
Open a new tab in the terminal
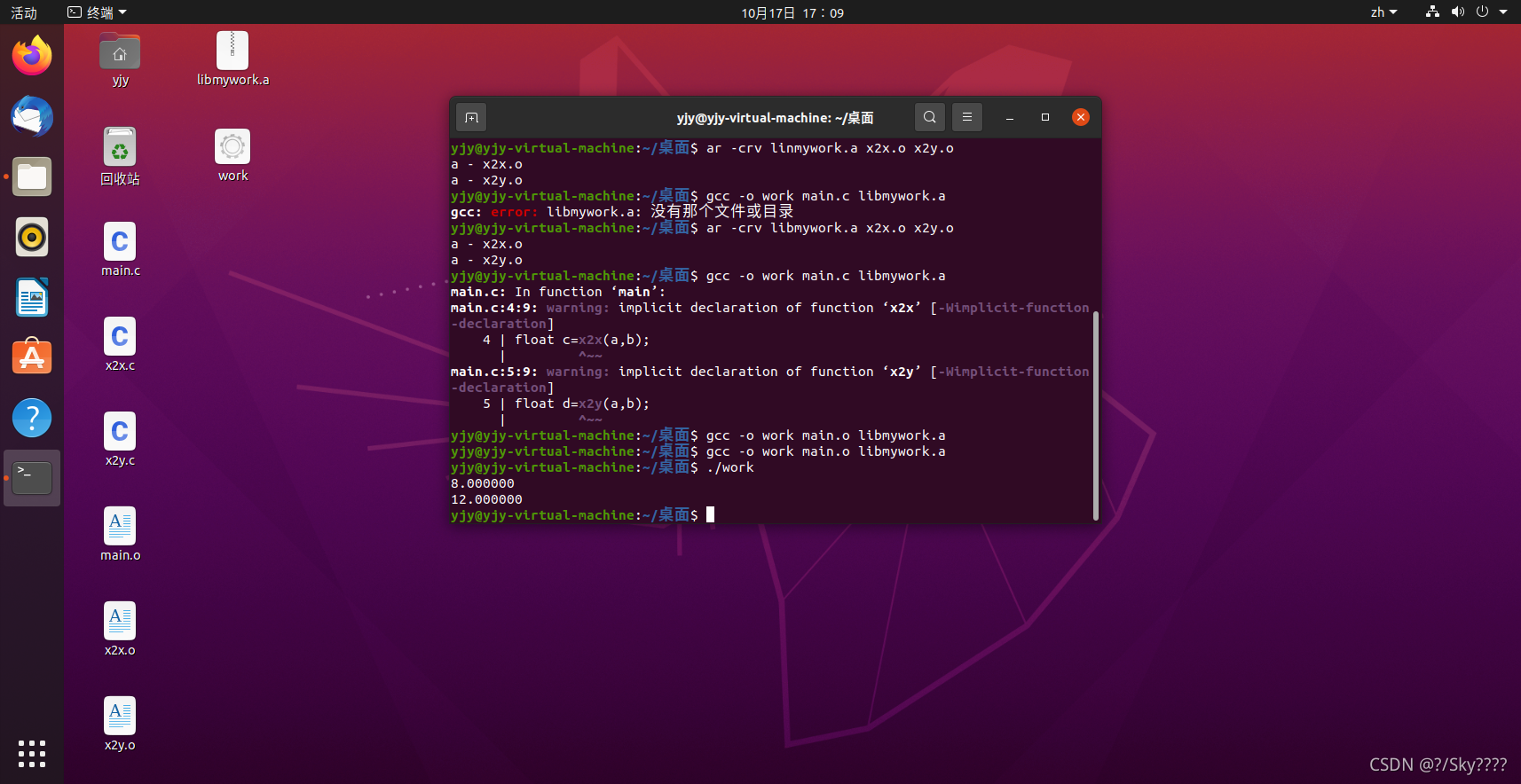pos(471,117)
